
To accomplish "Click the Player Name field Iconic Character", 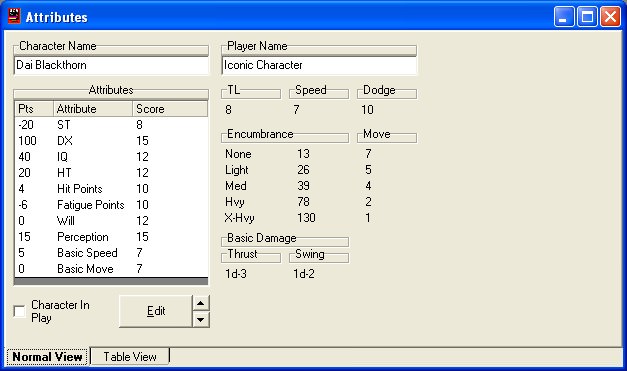I will click(x=319, y=65).
